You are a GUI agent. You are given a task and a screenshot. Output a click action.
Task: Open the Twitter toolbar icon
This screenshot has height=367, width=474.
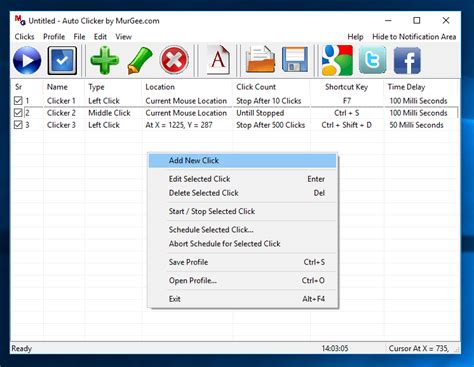coord(373,60)
